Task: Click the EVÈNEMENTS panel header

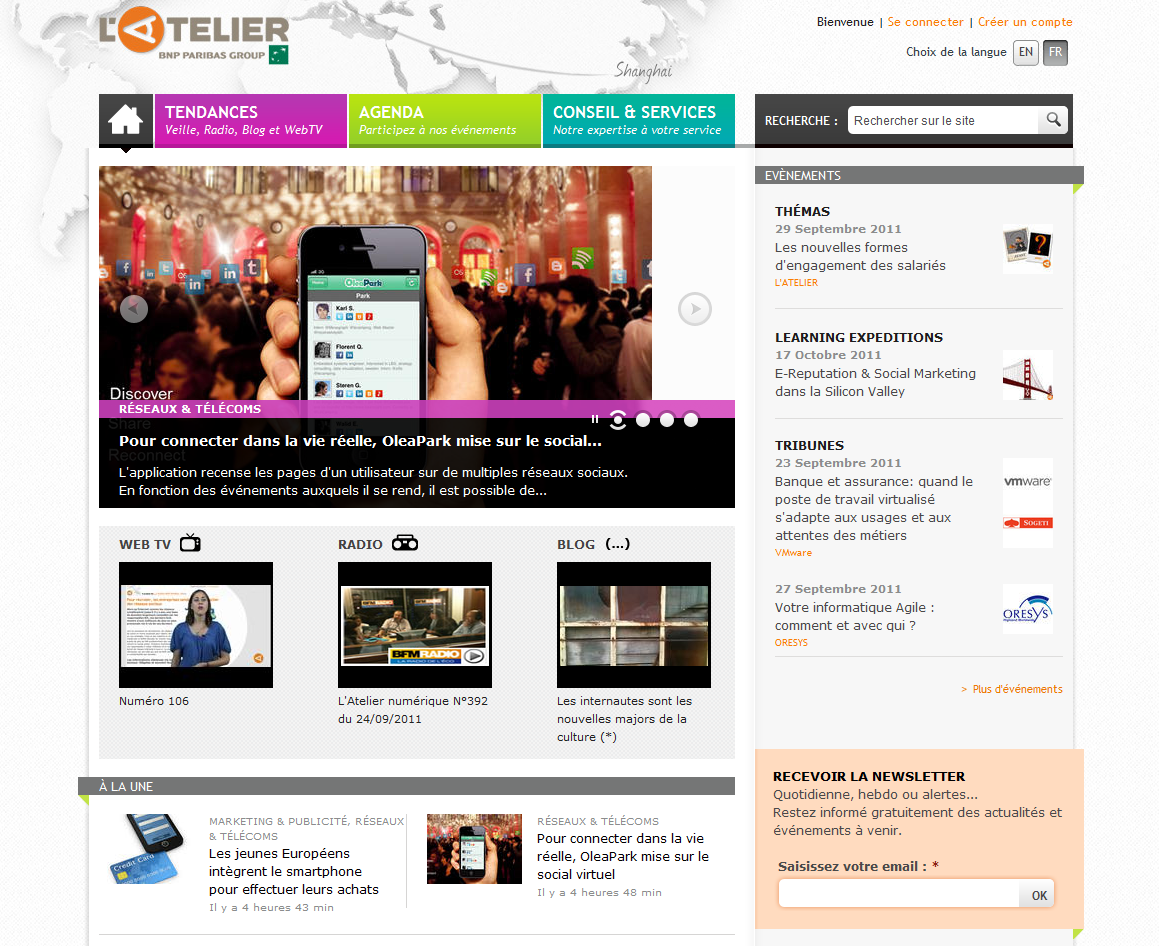Action: pyautogui.click(x=920, y=175)
